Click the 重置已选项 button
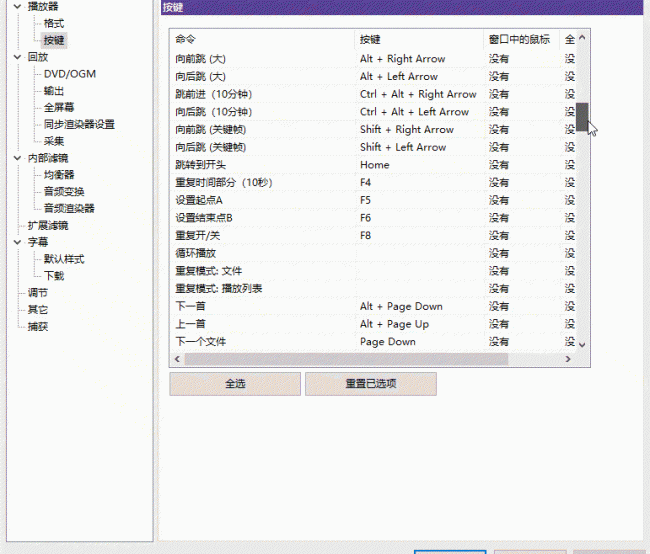This screenshot has width=650, height=554. coord(371,384)
